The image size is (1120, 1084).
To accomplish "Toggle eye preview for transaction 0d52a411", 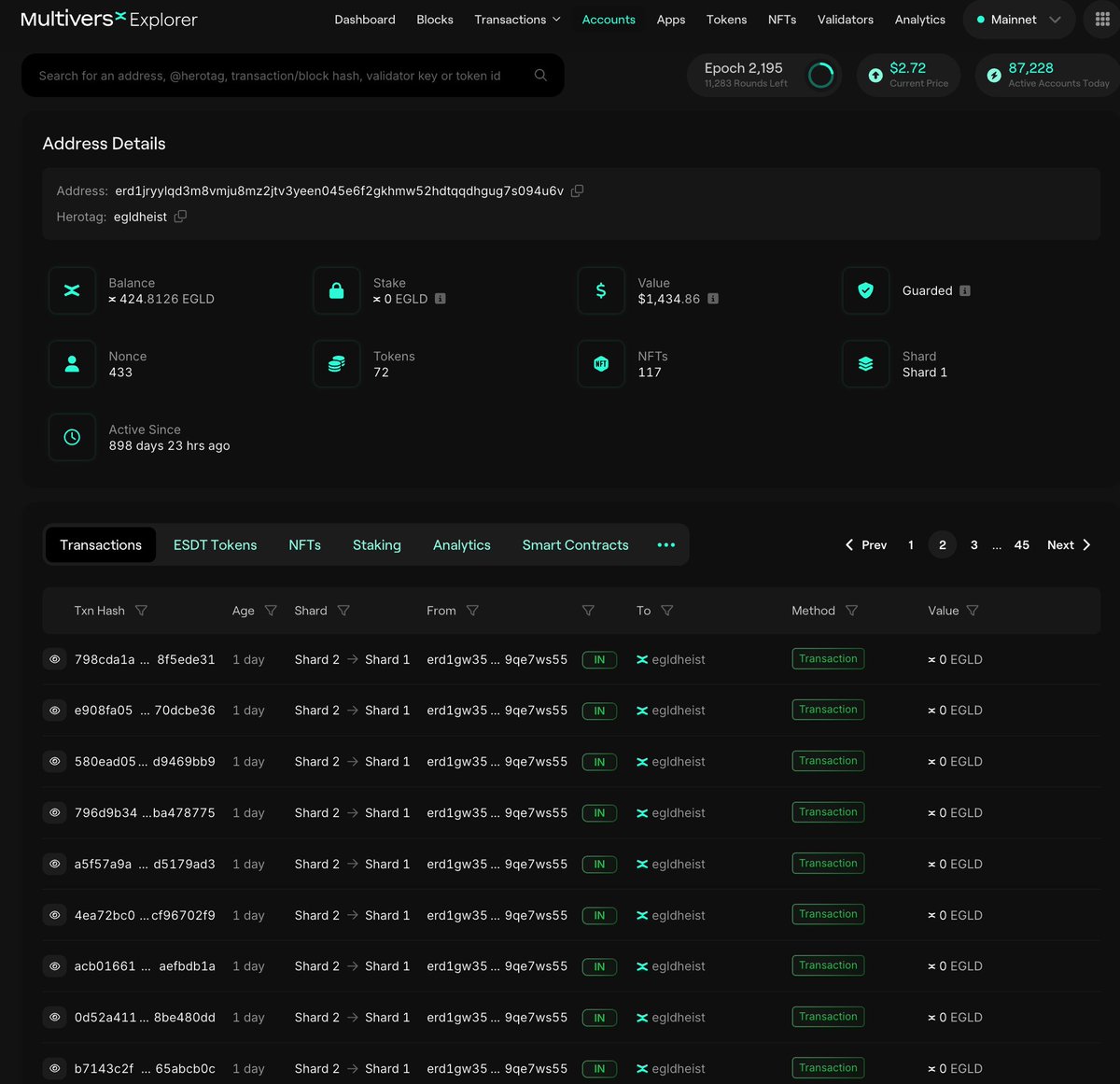I will tap(55, 1017).
